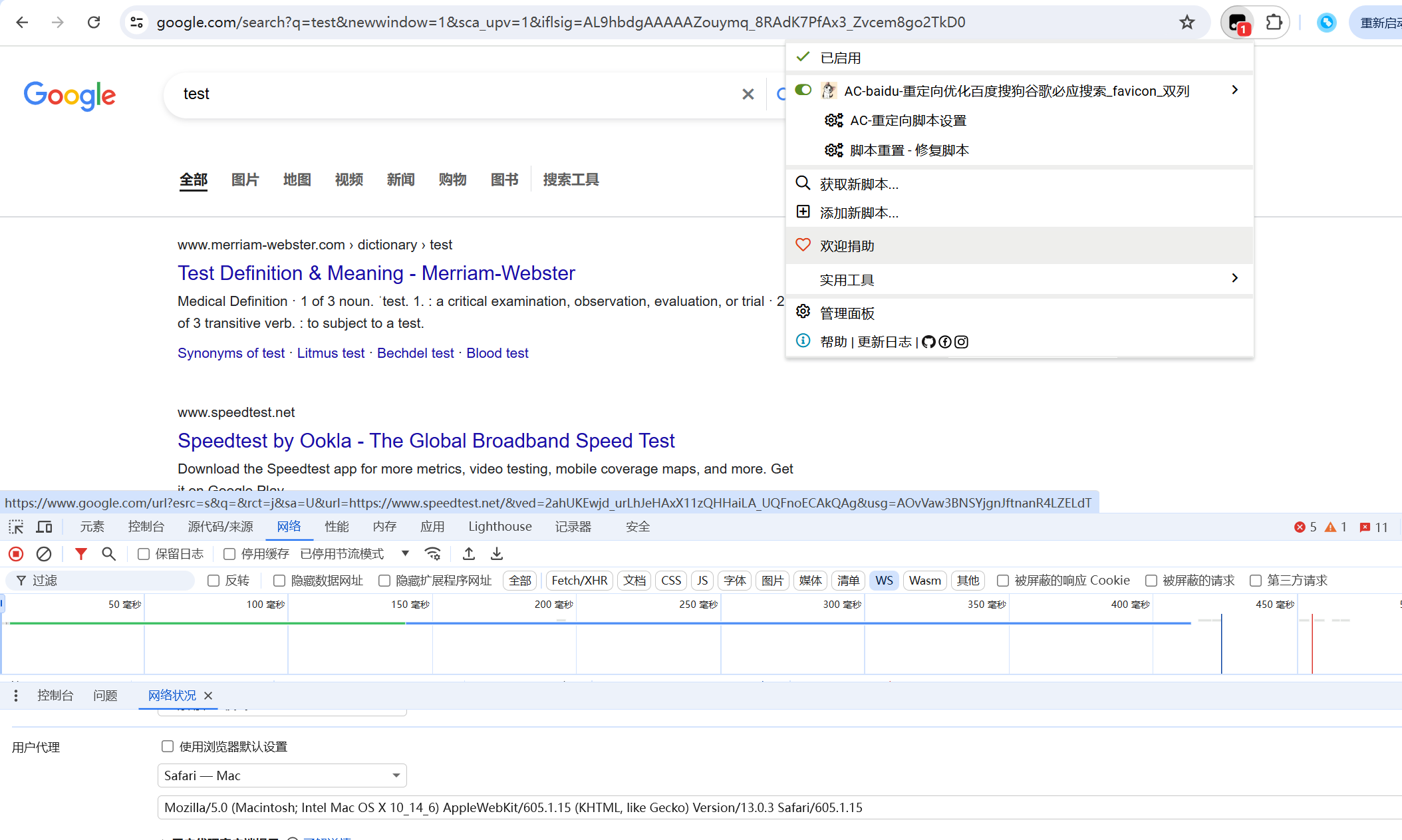Image resolution: width=1402 pixels, height=840 pixels.
Task: Click the red load marker in timeline
Action: (x=1312, y=644)
